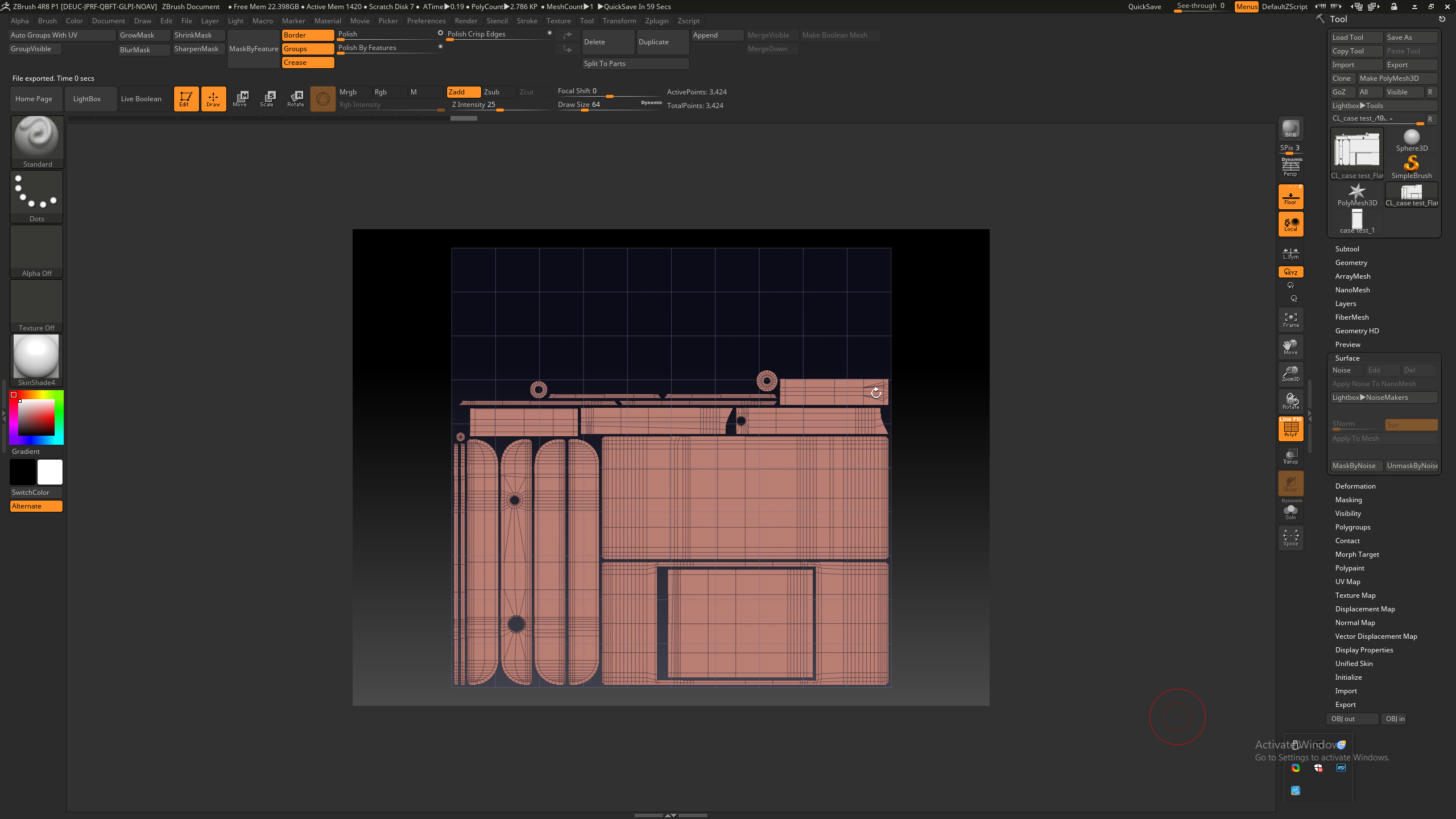The image size is (1456, 819).
Task: Open the Zplugin menu
Action: (656, 21)
